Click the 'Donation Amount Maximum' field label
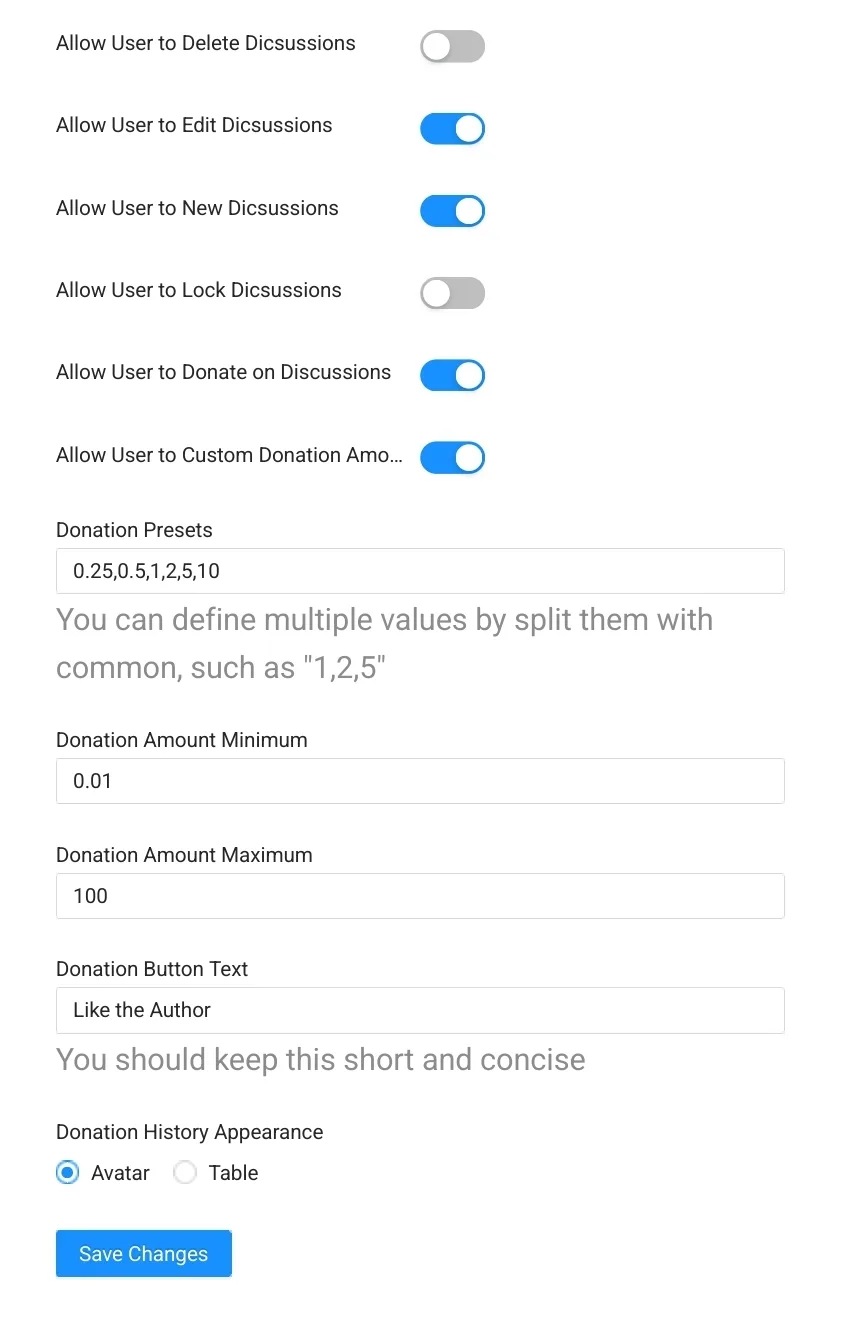This screenshot has height=1317, width=842. tap(184, 855)
